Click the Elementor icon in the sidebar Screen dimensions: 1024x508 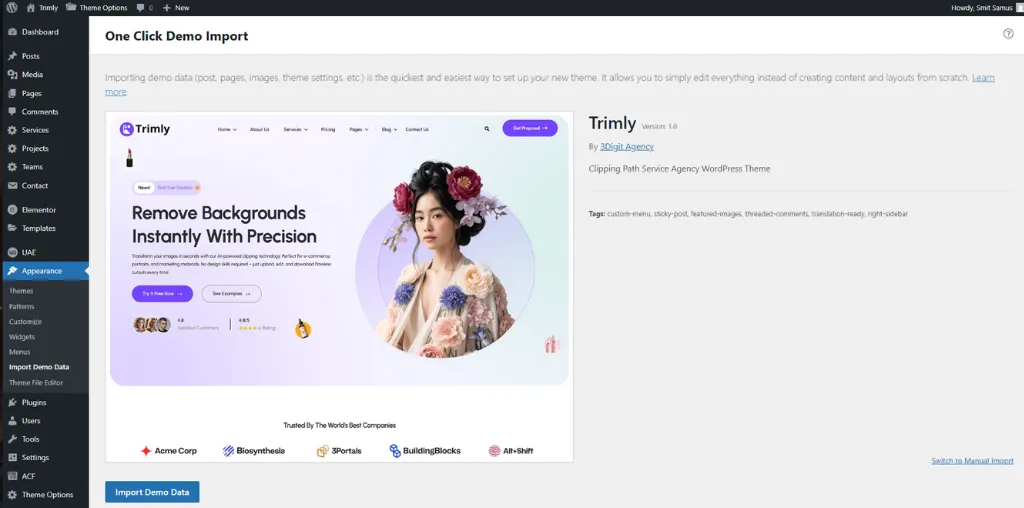(x=12, y=210)
